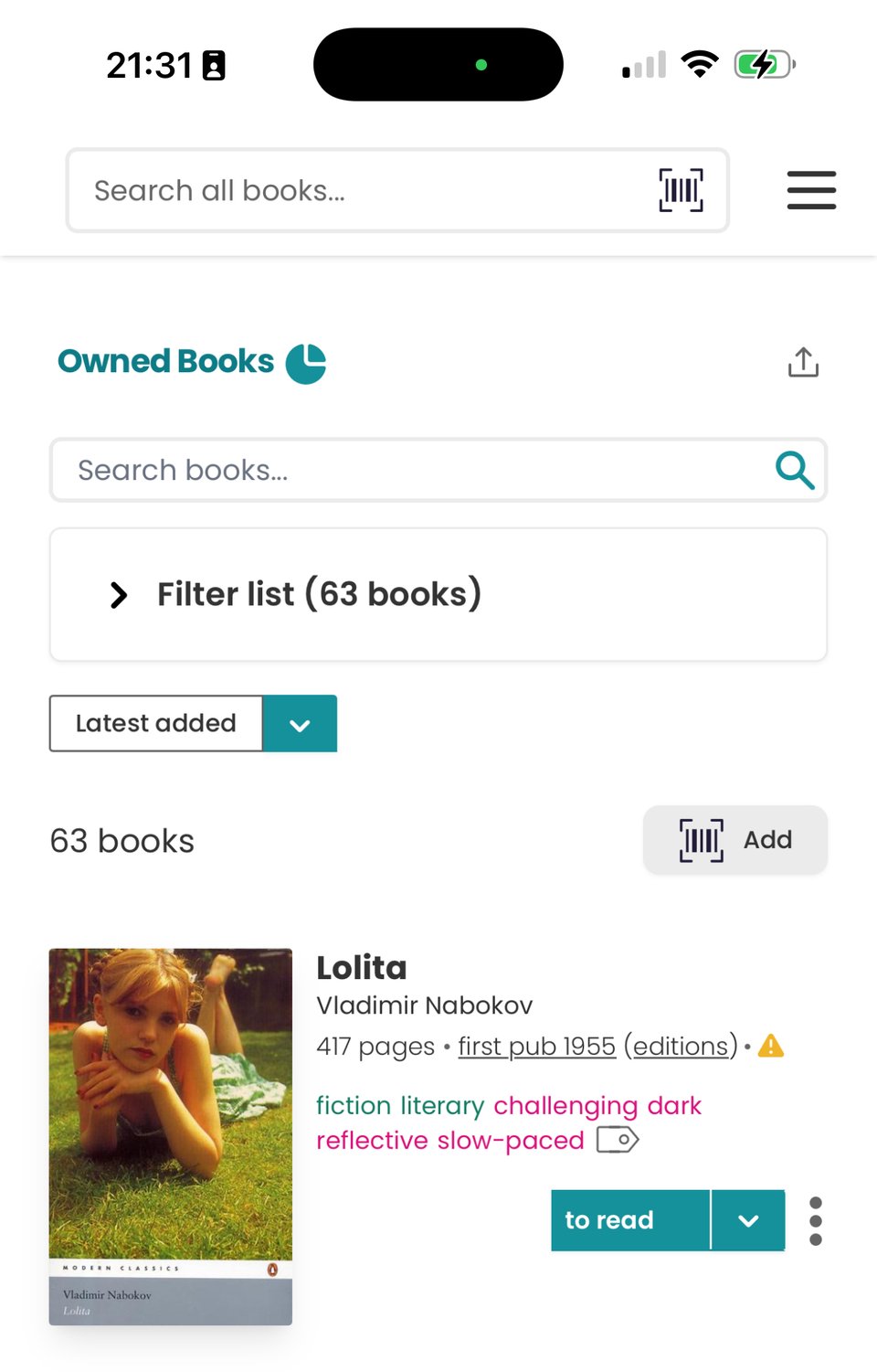Viewport: 877px width, 1372px height.
Task: Click the first pub 1955 link
Action: click(x=536, y=1046)
